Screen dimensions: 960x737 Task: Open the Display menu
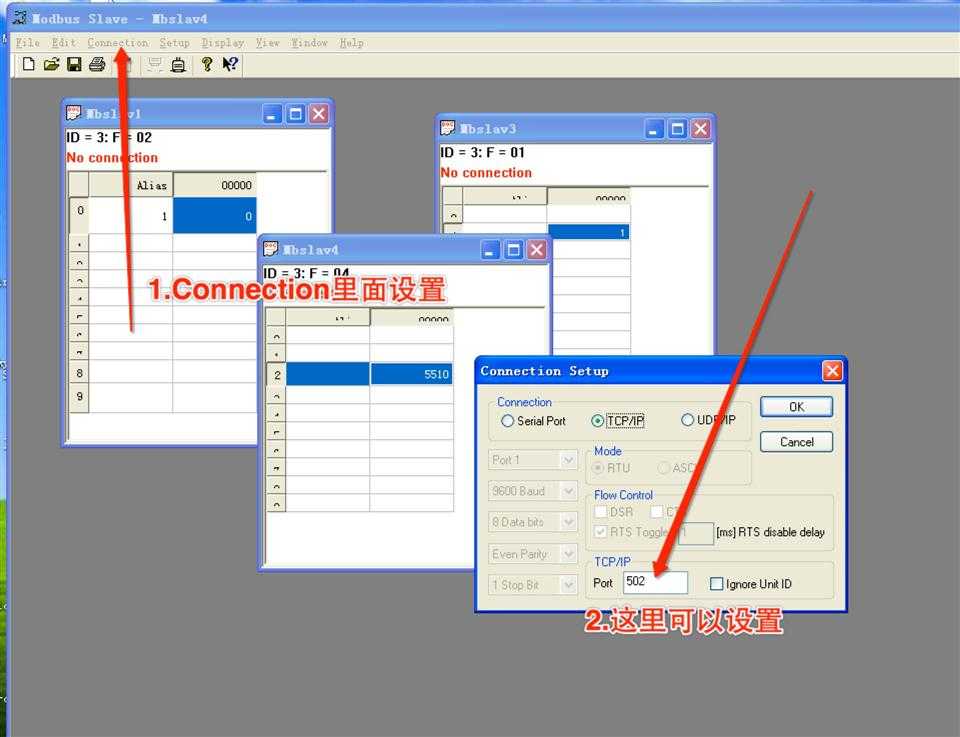pos(223,43)
